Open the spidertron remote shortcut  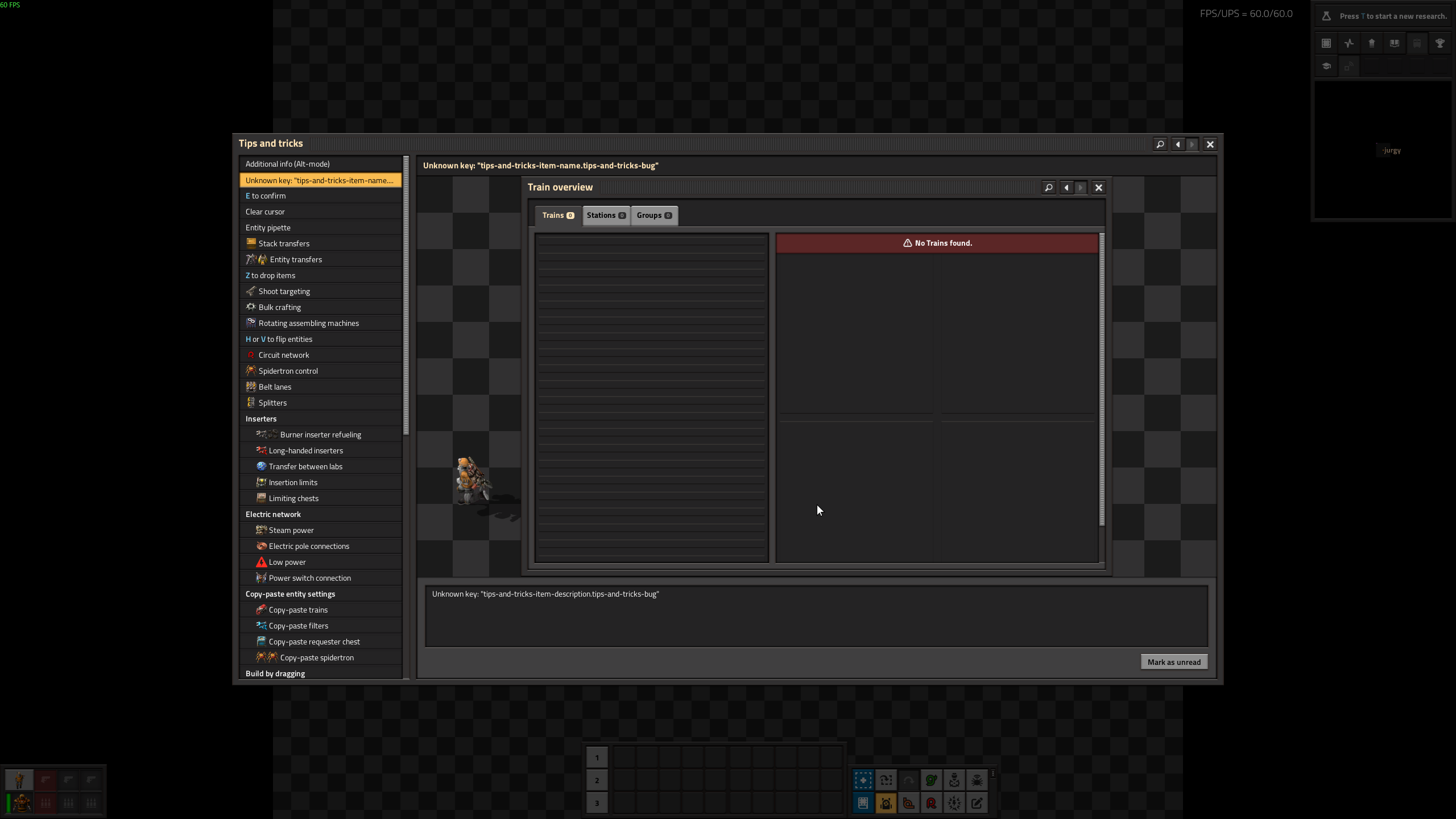point(977,780)
